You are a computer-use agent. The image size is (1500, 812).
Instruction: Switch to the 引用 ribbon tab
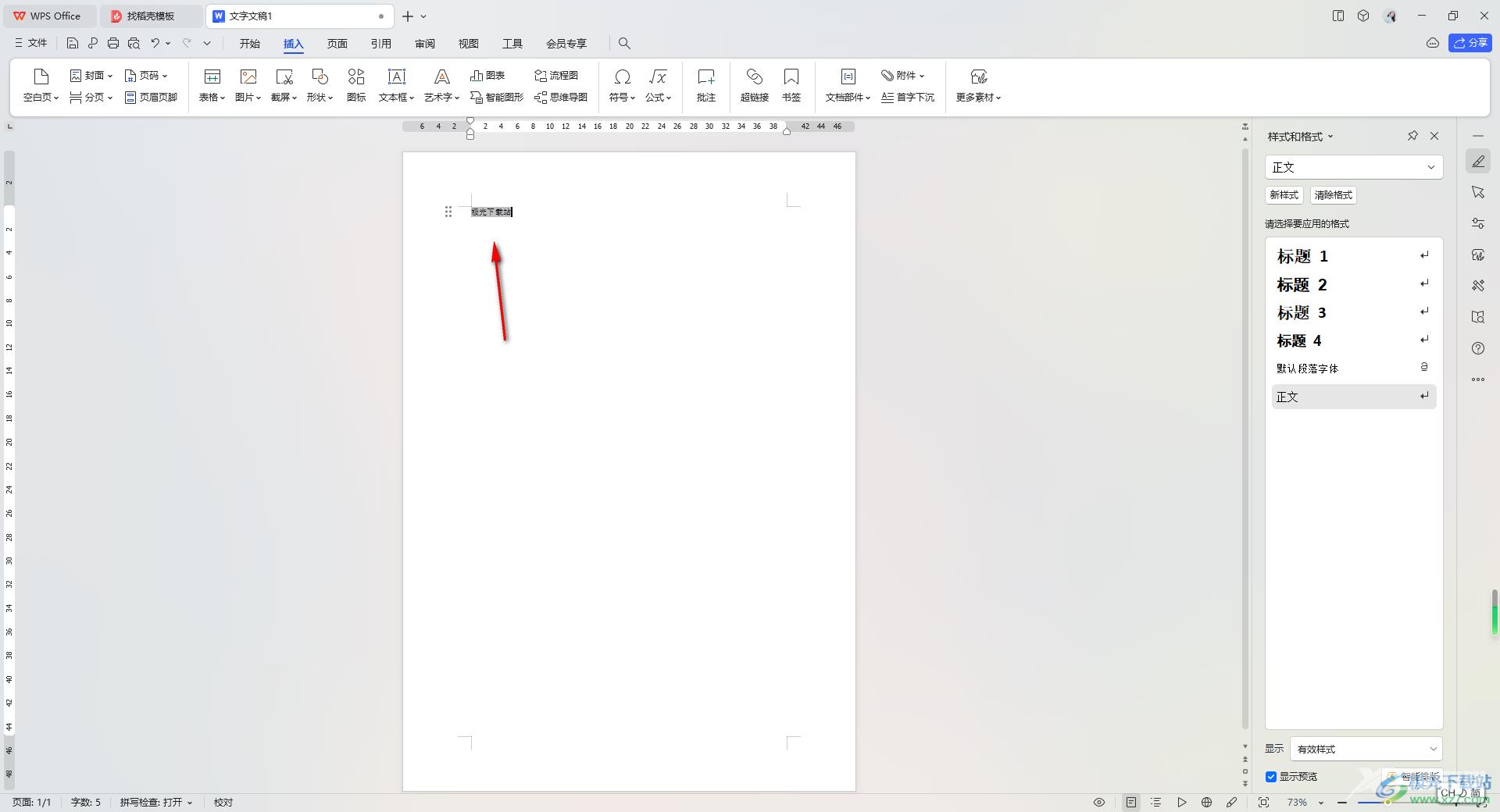[x=381, y=44]
